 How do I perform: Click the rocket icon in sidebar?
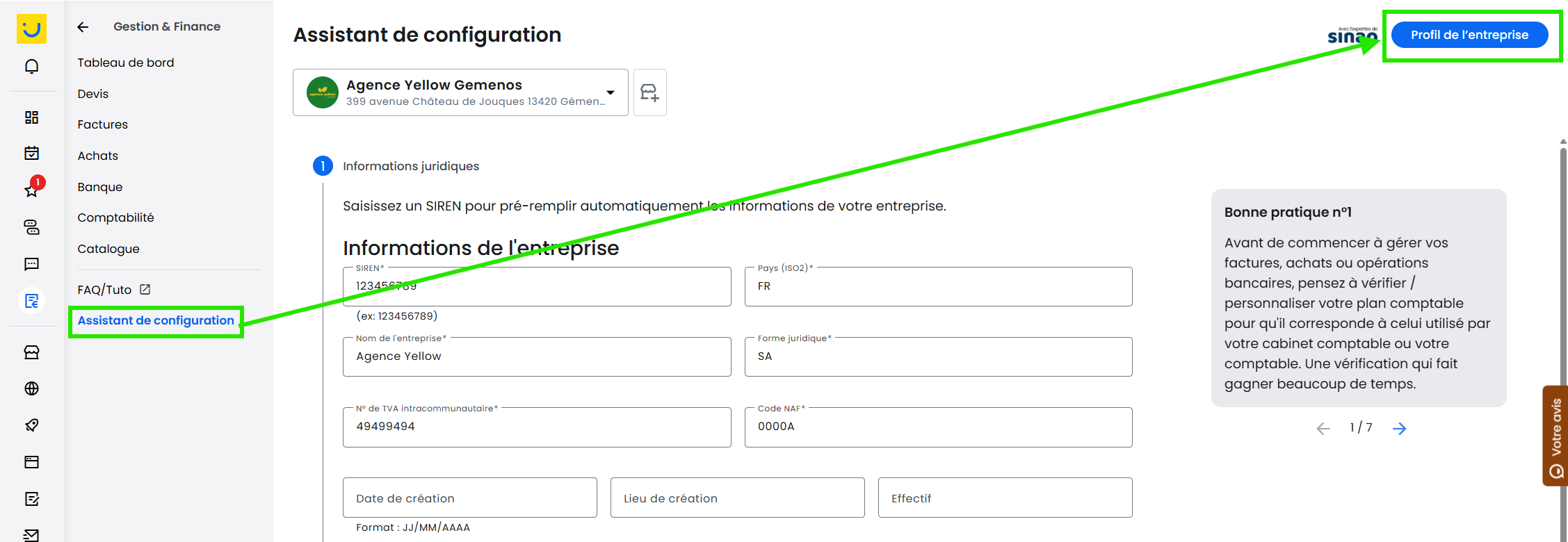[31, 425]
